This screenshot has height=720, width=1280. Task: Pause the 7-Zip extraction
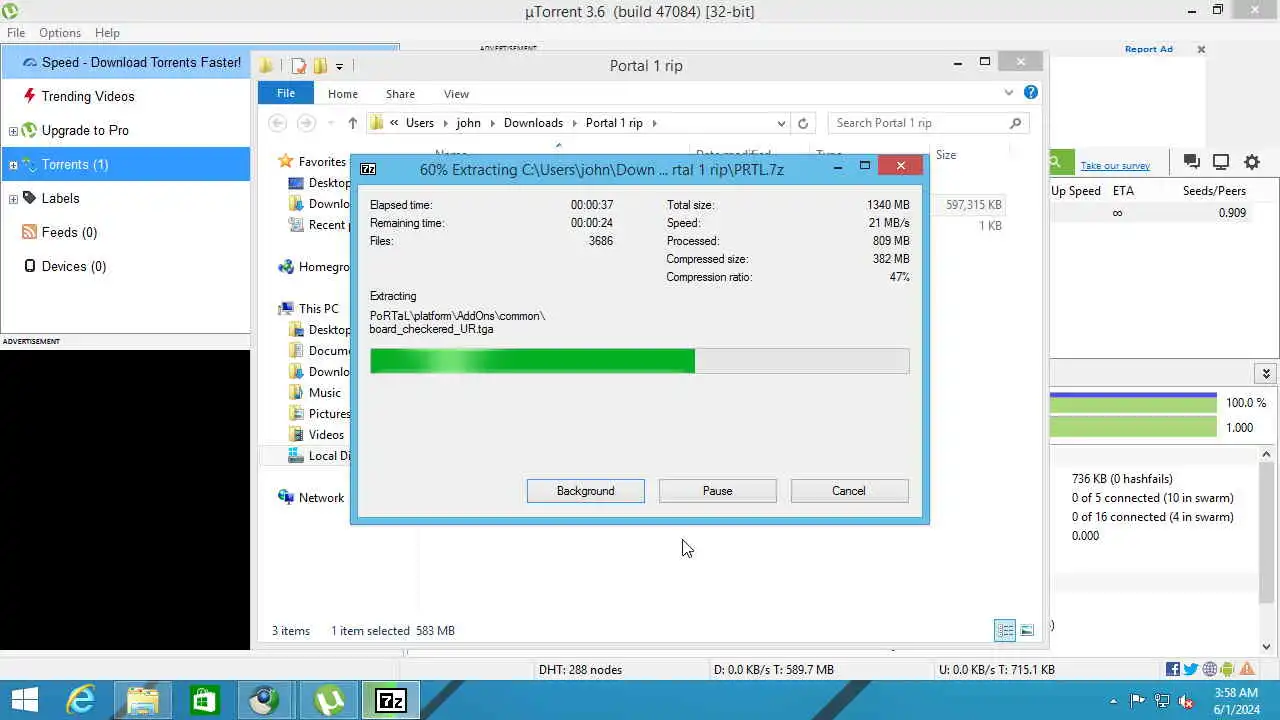[x=718, y=491]
